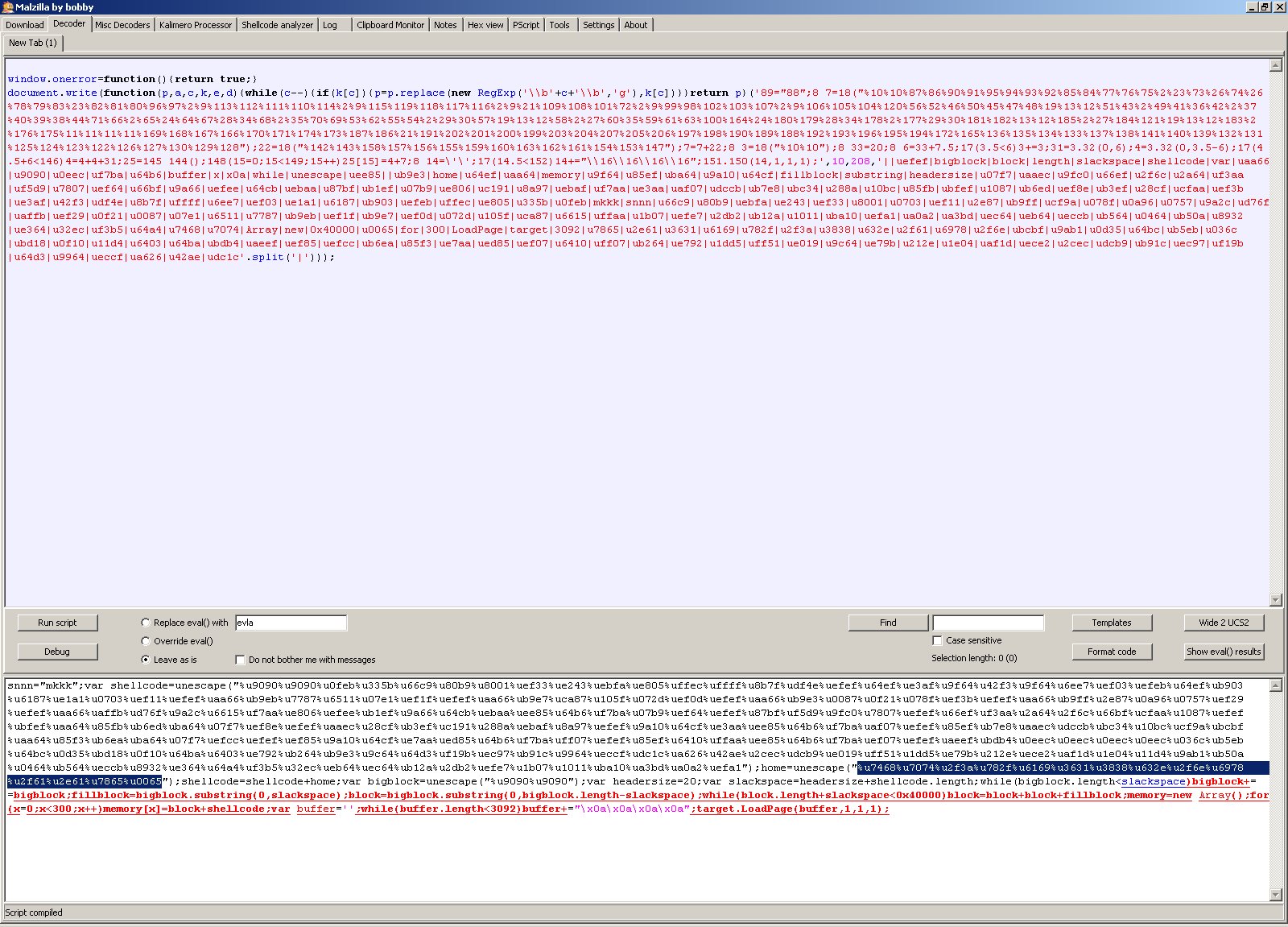Click the Wide 2 UCS2 button

(1224, 623)
